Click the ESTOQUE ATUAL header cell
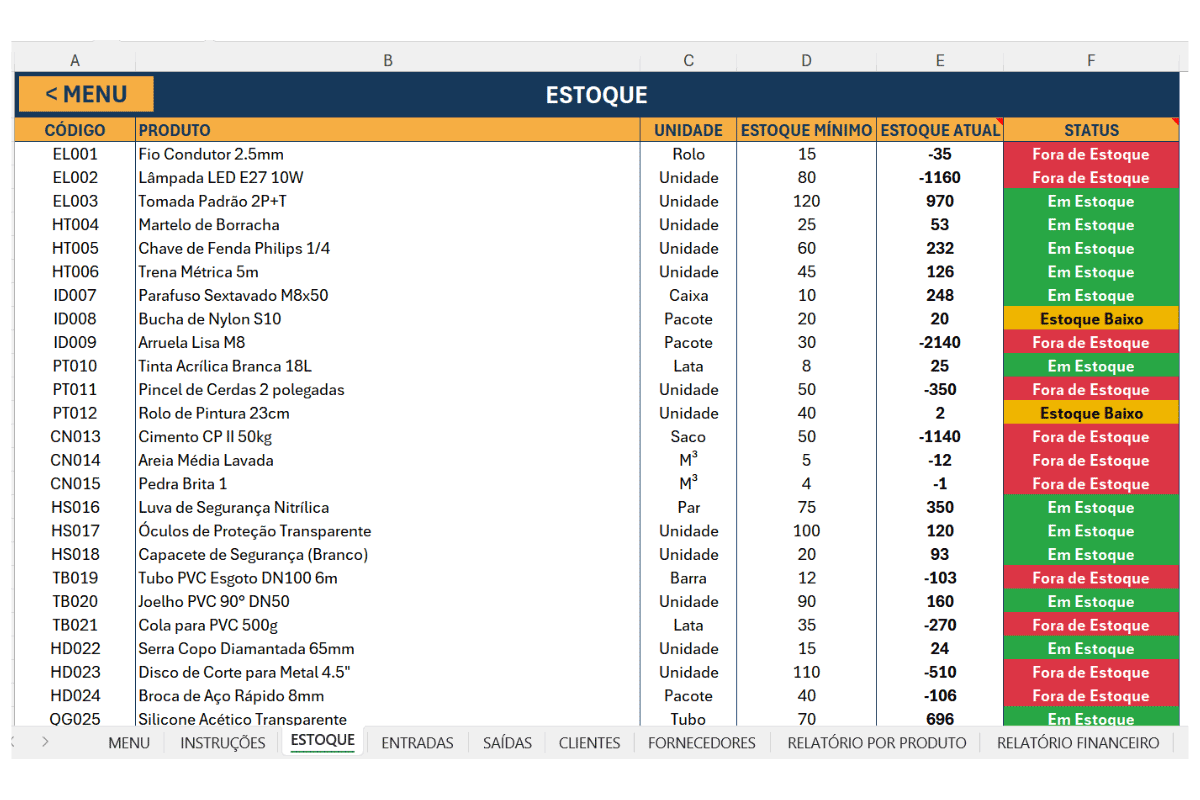 click(940, 130)
